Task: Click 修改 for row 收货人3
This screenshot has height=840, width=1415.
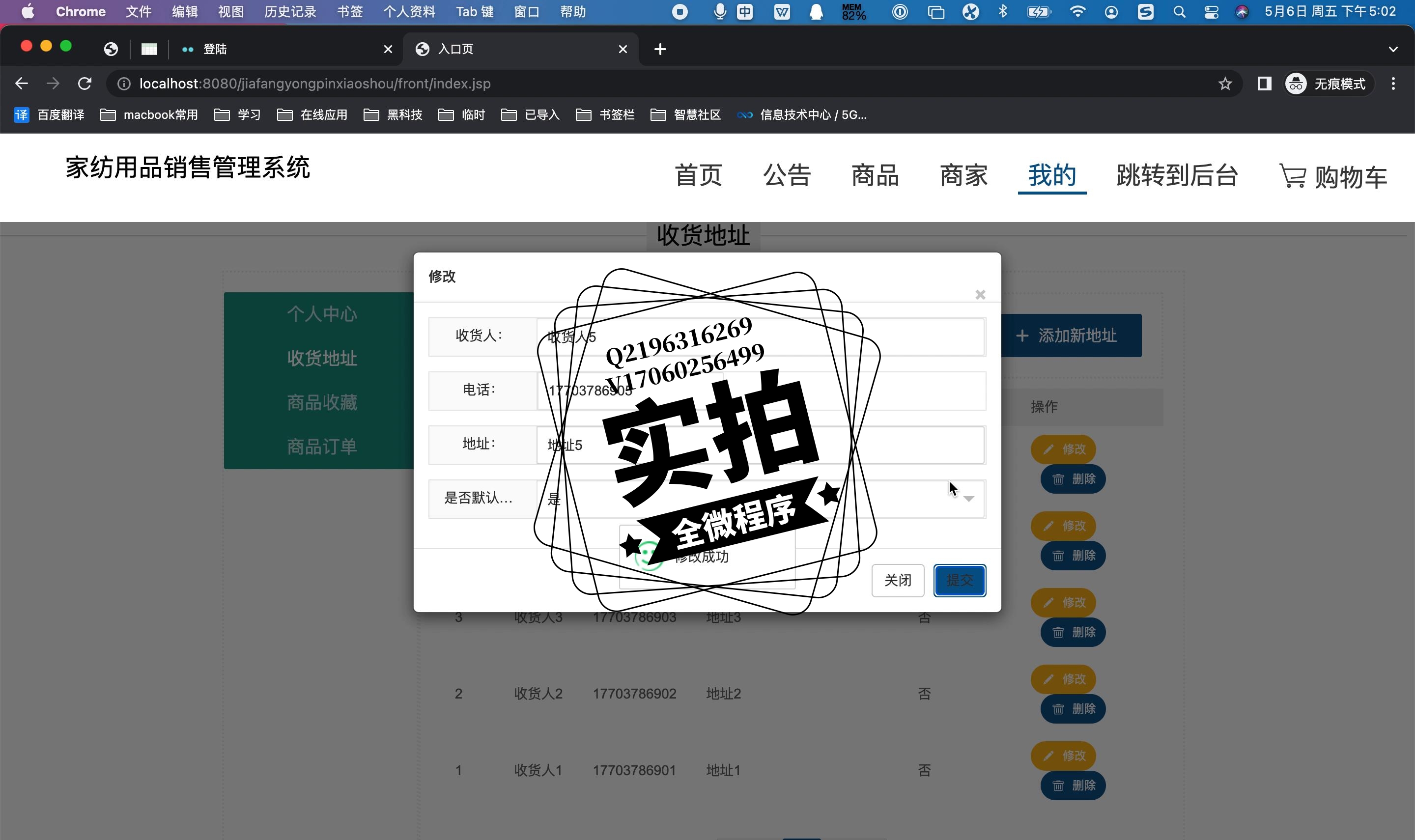Action: click(1063, 602)
